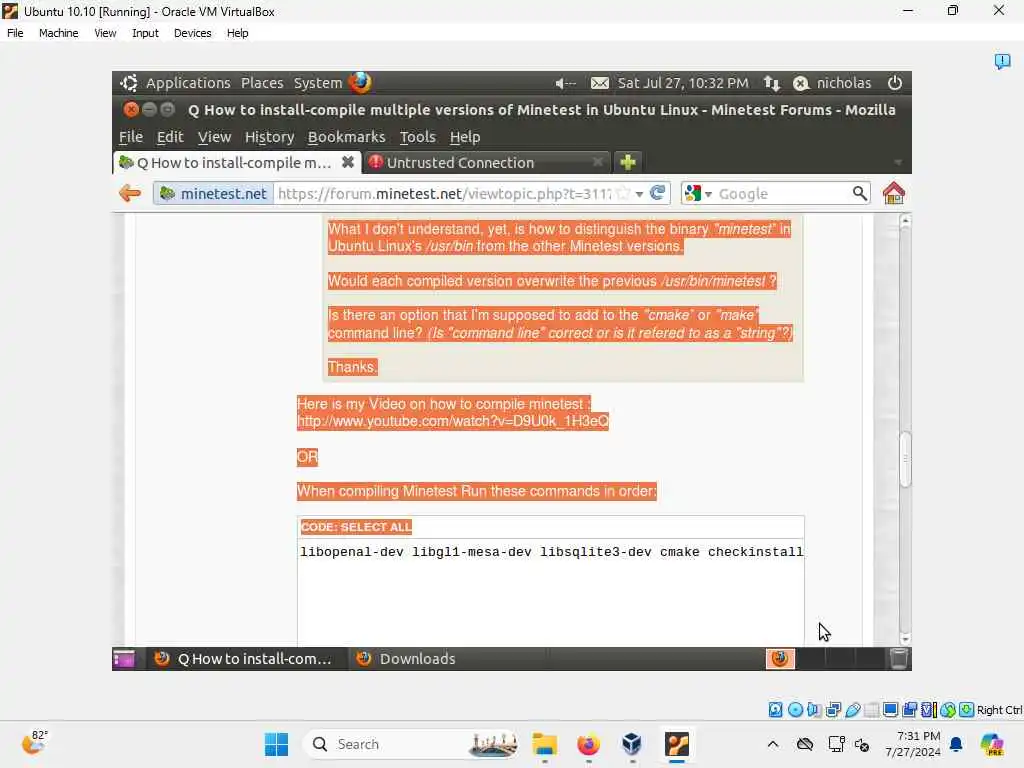Click the VirtualBox optical disc status icon

795,710
